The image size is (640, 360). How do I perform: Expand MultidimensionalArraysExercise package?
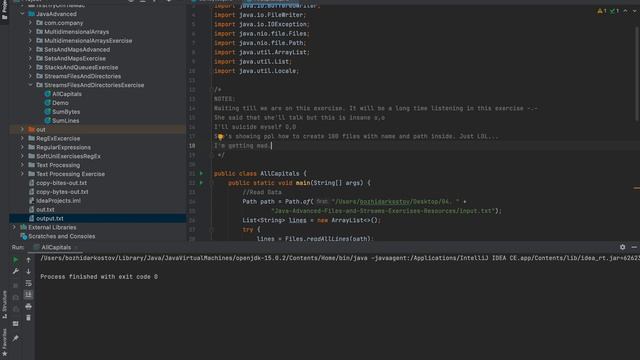click(x=31, y=40)
